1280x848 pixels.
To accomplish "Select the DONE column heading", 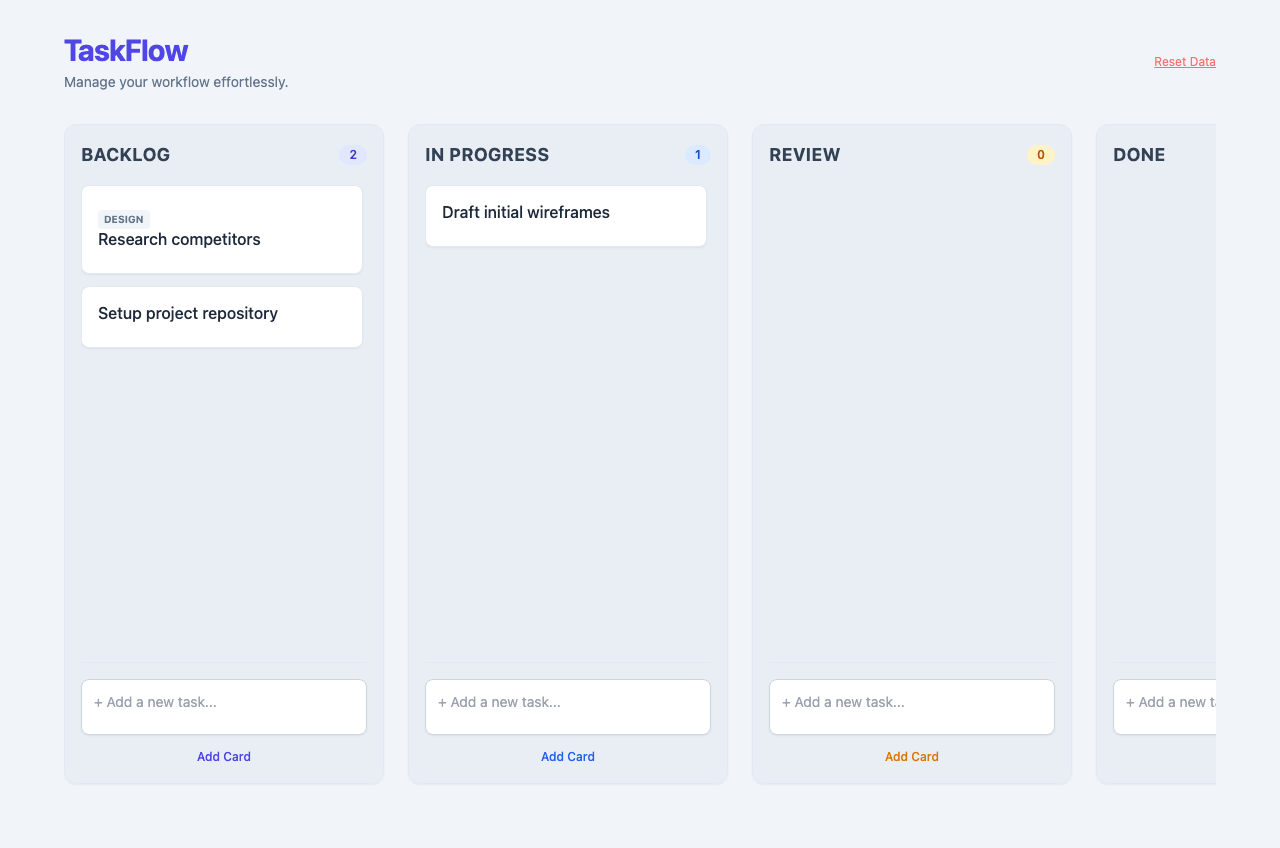I will 1139,155.
